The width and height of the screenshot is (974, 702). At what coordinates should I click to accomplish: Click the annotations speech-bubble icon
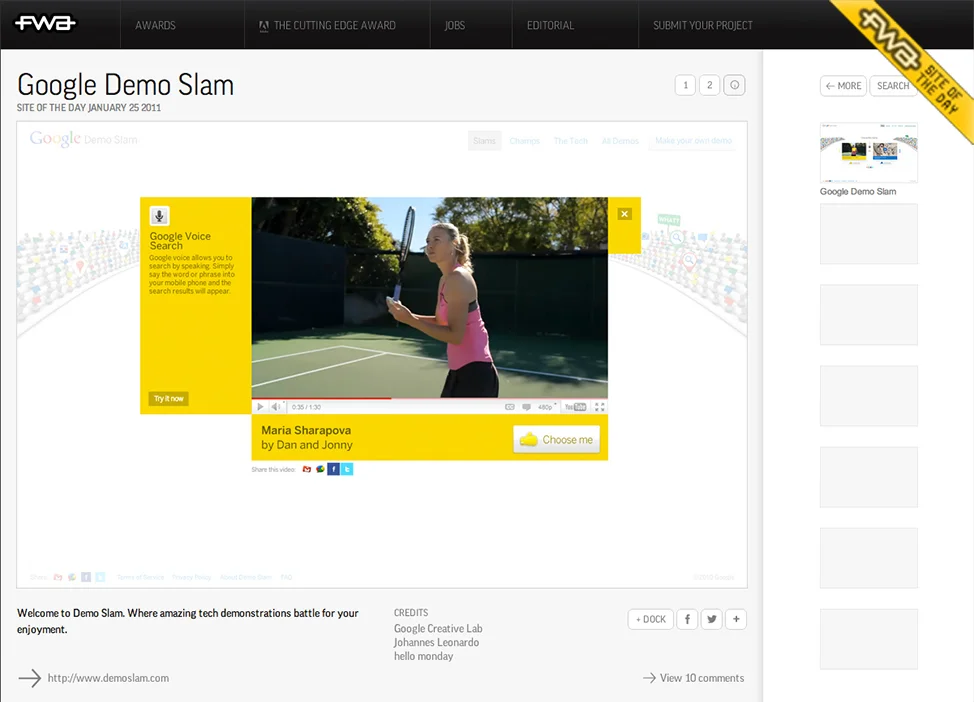click(x=526, y=407)
